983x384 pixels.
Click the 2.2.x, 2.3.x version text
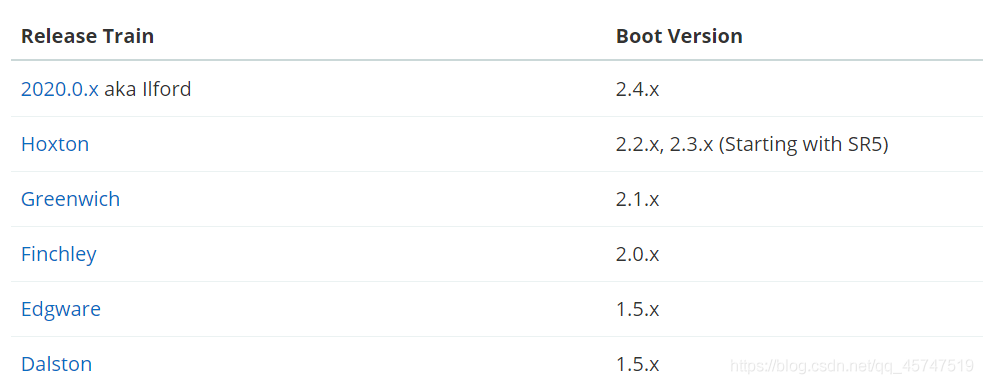(x=665, y=145)
